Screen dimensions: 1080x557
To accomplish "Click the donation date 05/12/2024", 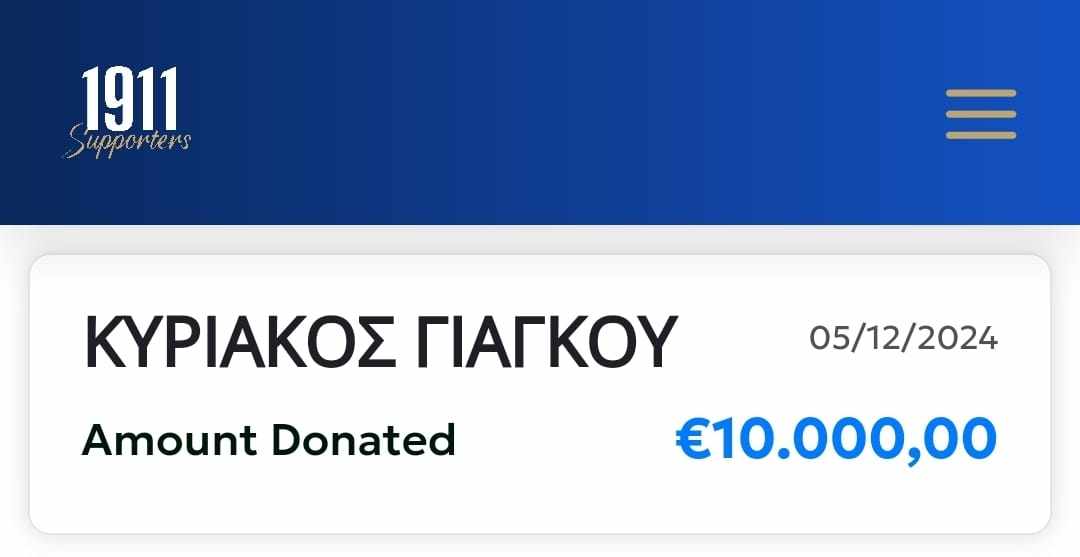I will [903, 338].
